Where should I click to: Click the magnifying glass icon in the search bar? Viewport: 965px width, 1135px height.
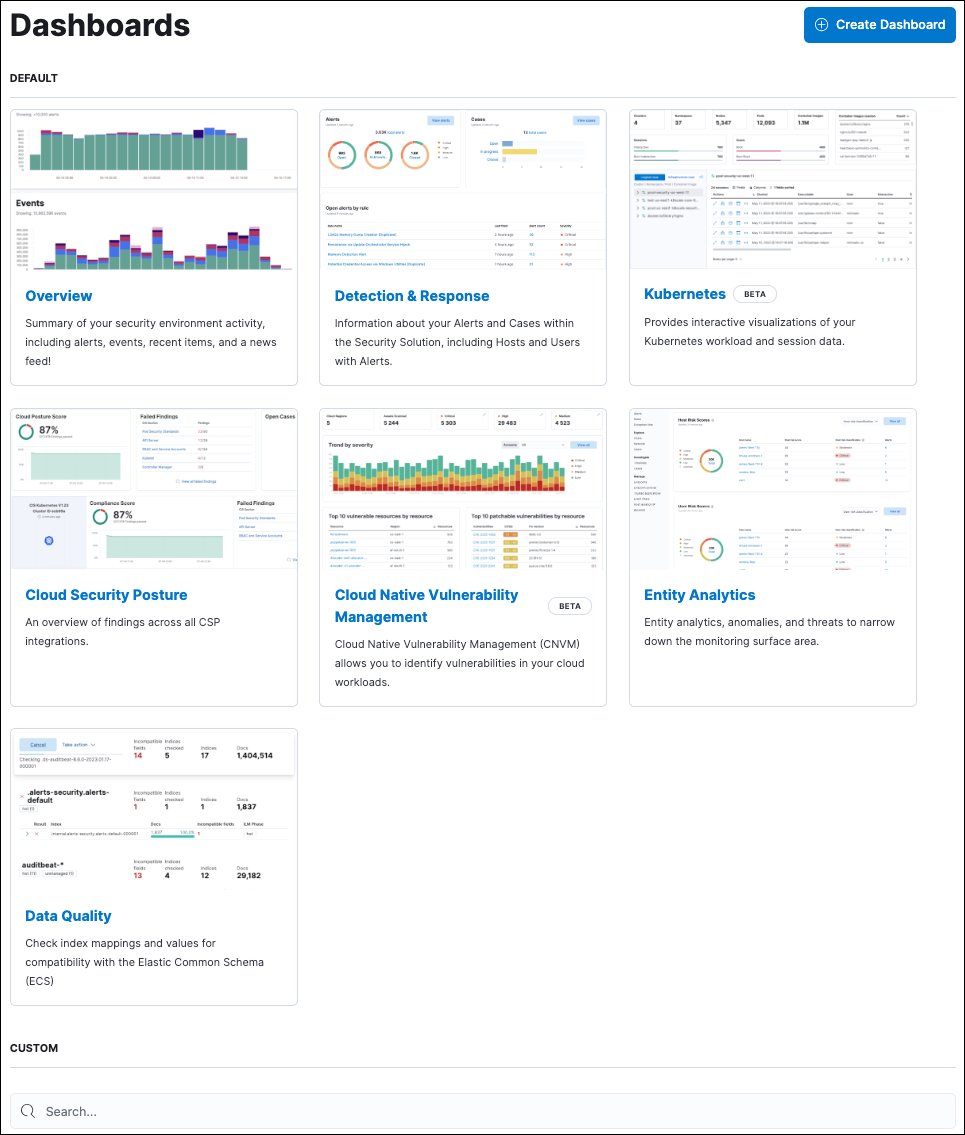tap(27, 1111)
